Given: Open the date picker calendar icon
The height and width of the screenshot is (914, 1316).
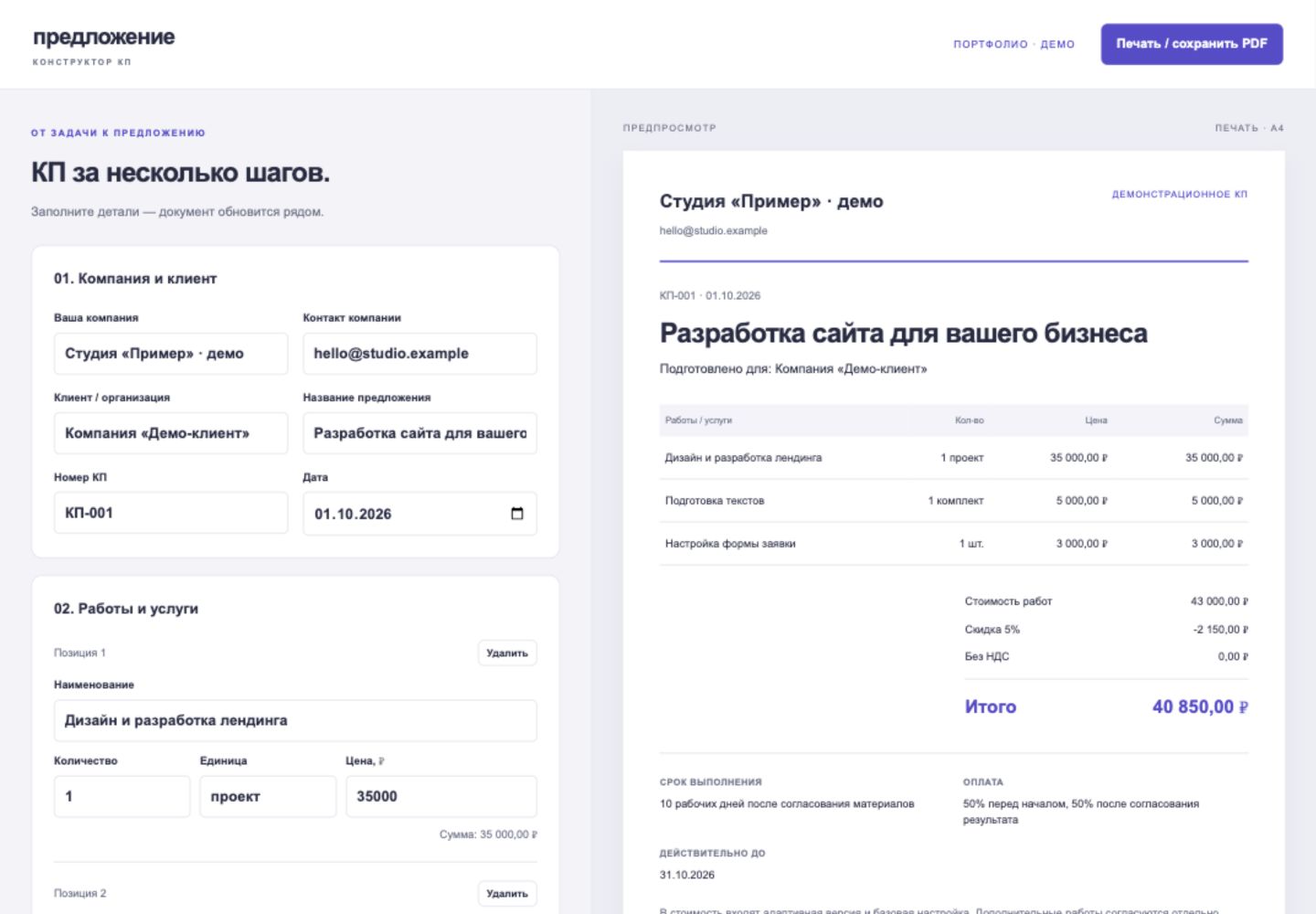Looking at the screenshot, I should tap(517, 514).
